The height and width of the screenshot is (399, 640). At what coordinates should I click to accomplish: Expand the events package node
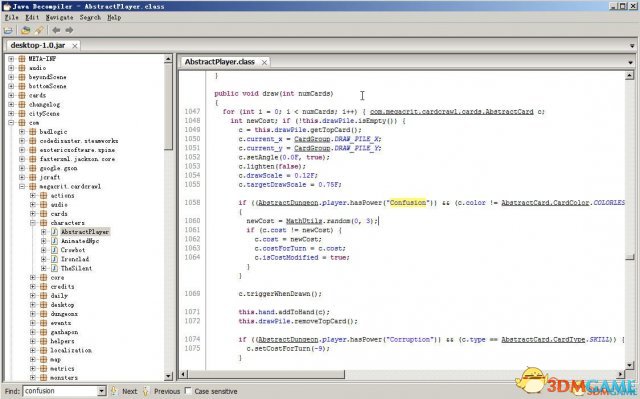(x=33, y=323)
